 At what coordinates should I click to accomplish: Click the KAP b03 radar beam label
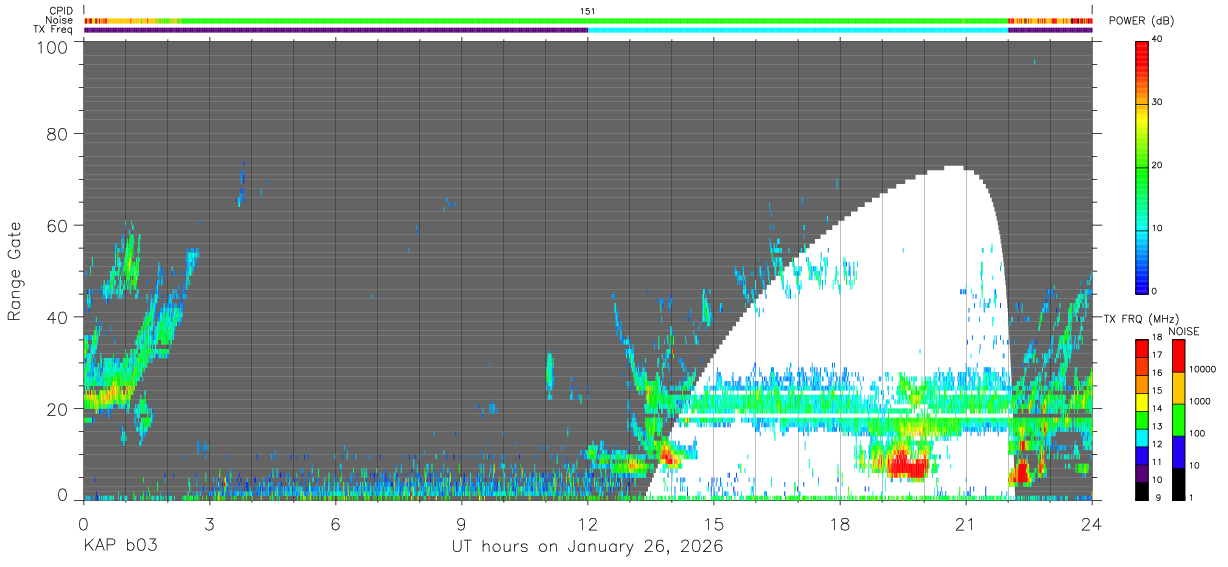click(120, 547)
